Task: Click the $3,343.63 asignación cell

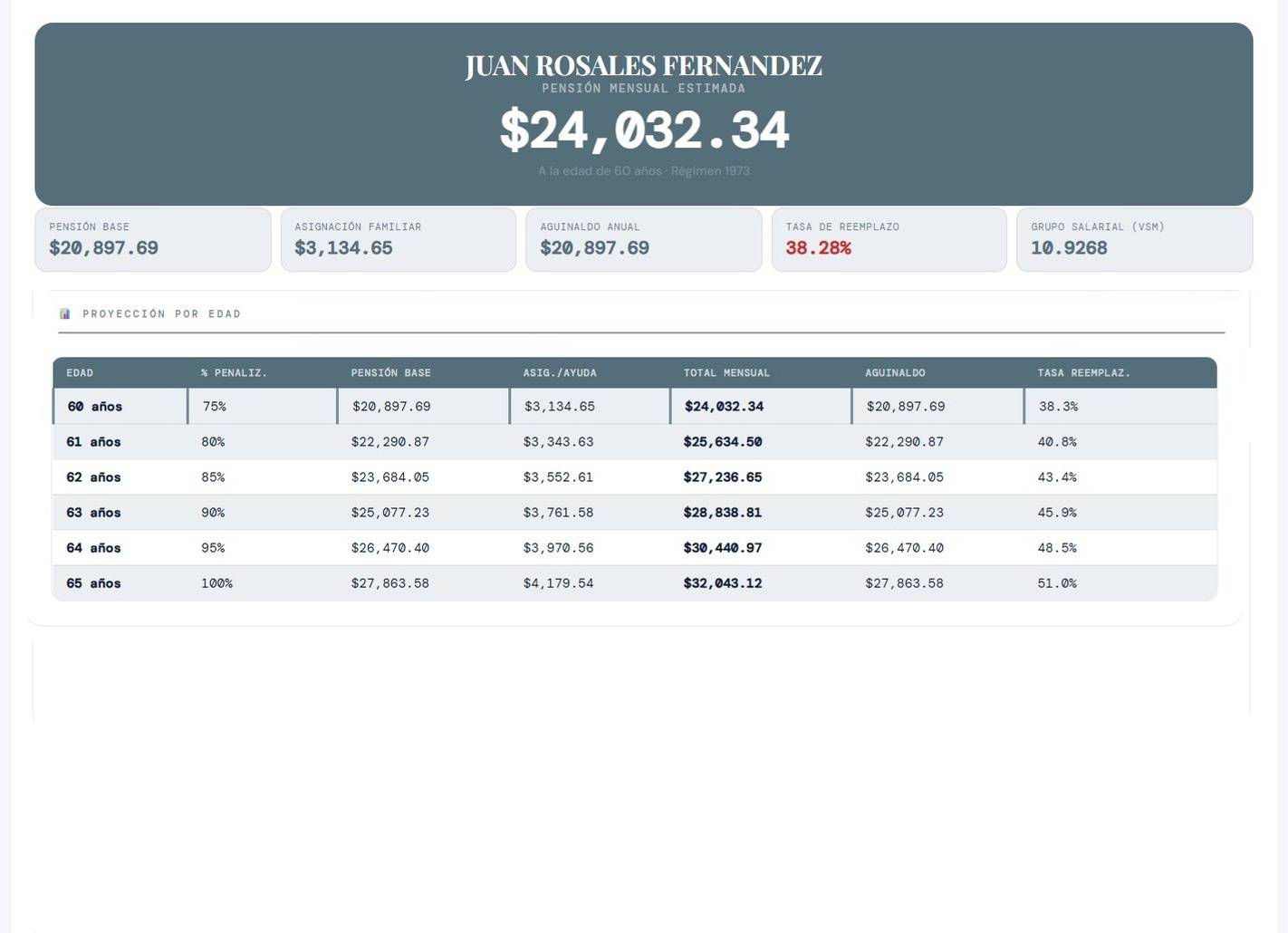Action: tap(558, 442)
